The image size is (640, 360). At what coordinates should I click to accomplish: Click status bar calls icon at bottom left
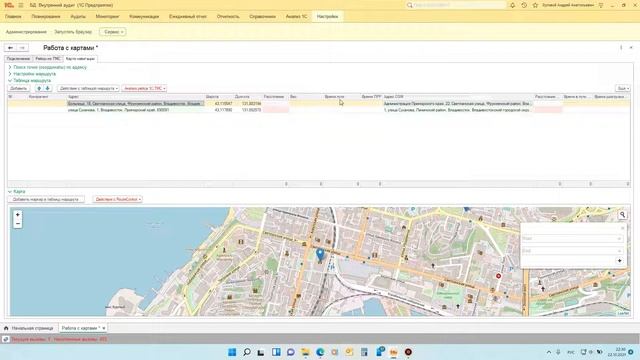tap(6, 339)
